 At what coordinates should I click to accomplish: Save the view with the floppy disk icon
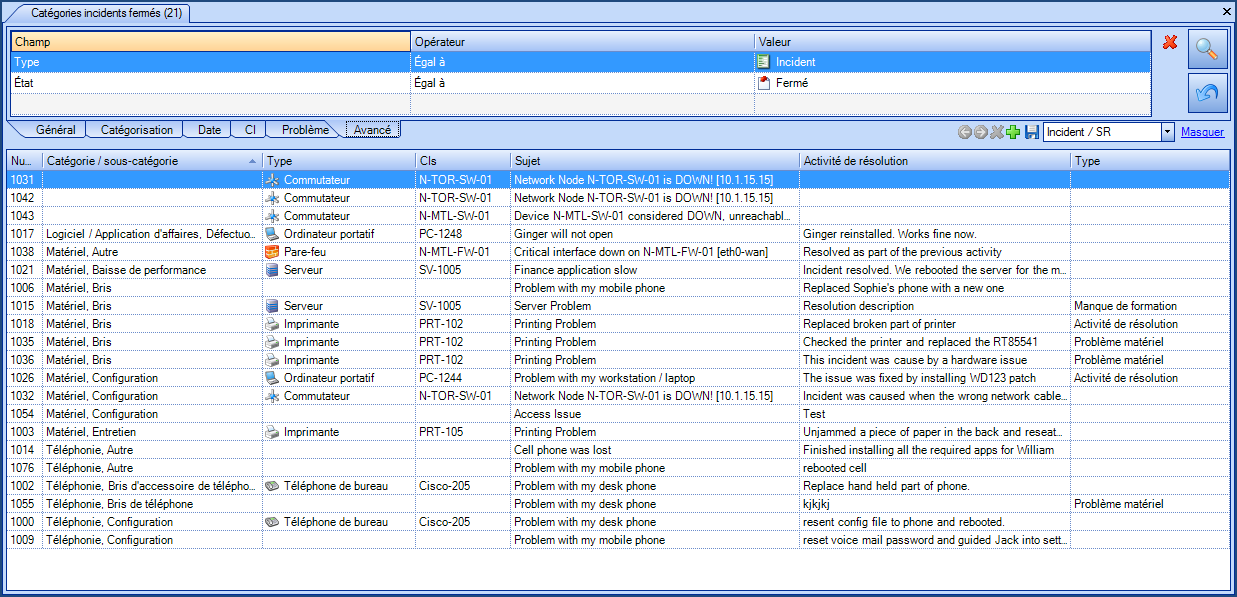[1031, 132]
